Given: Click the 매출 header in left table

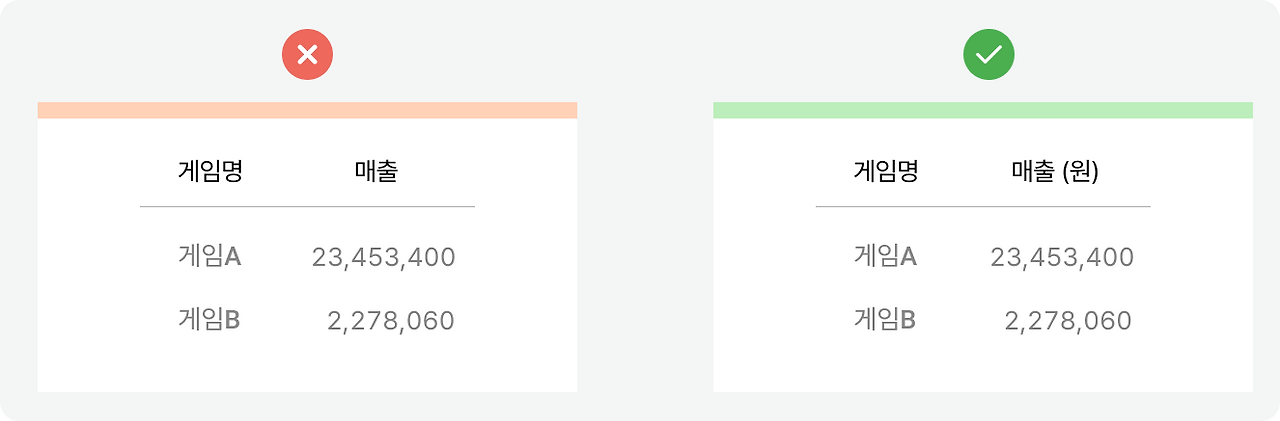Looking at the screenshot, I should coord(376,171).
